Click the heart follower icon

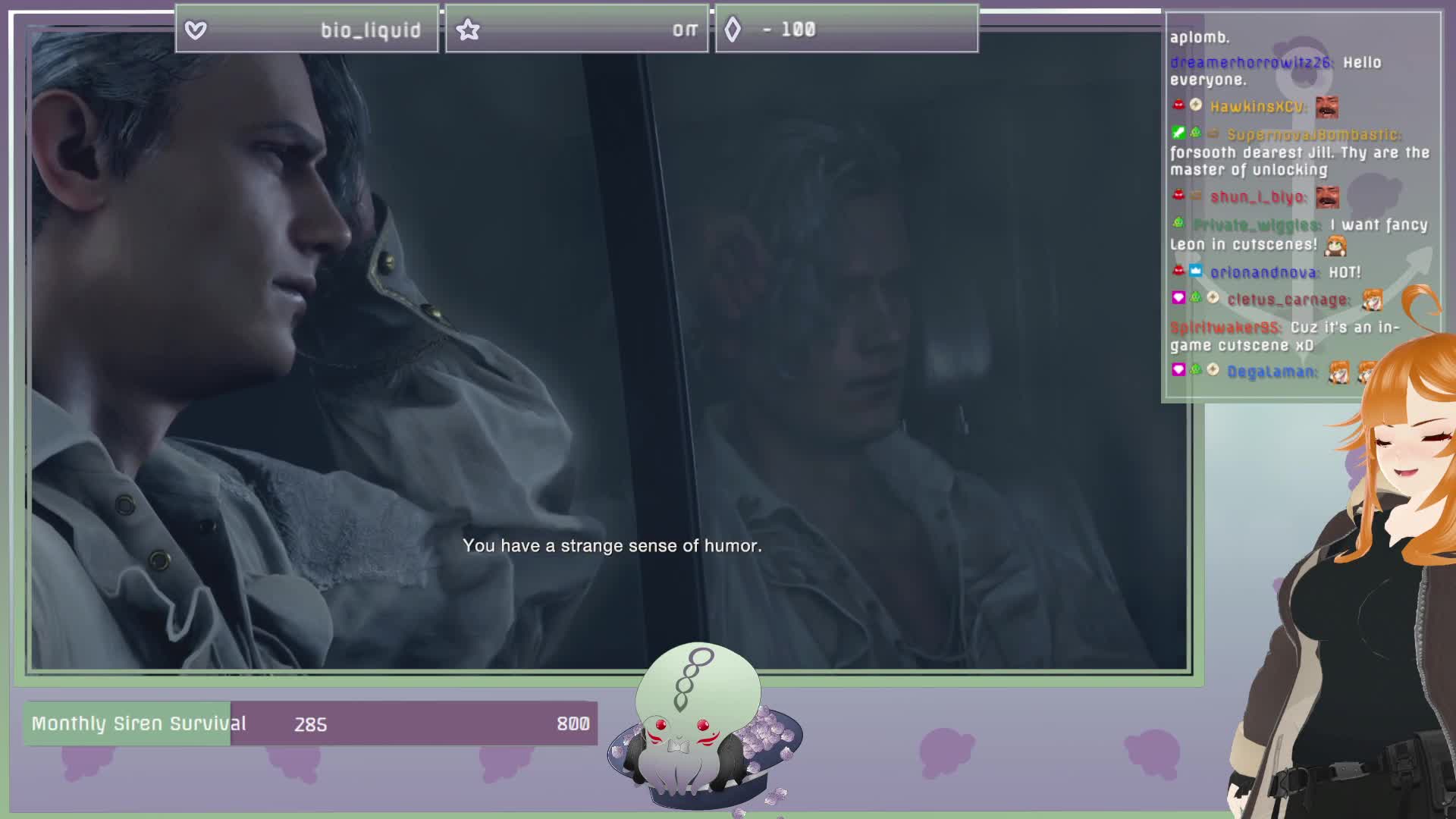pos(196,30)
